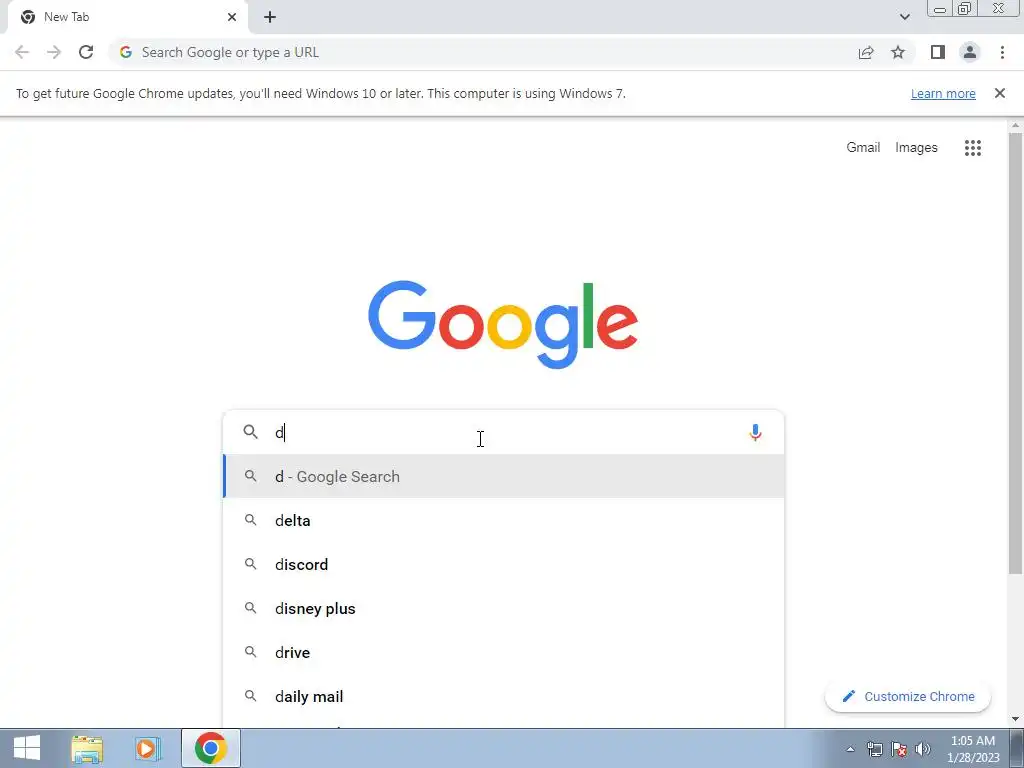
Task: Open the side panel icon
Action: (938, 52)
